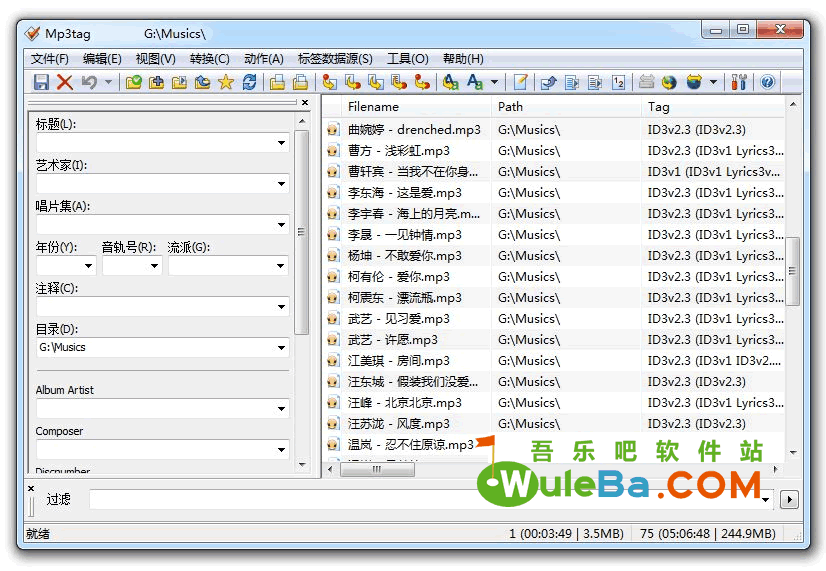Select file 汪峰 - 北京北京.mp3
The height and width of the screenshot is (571, 826).
[x=405, y=403]
